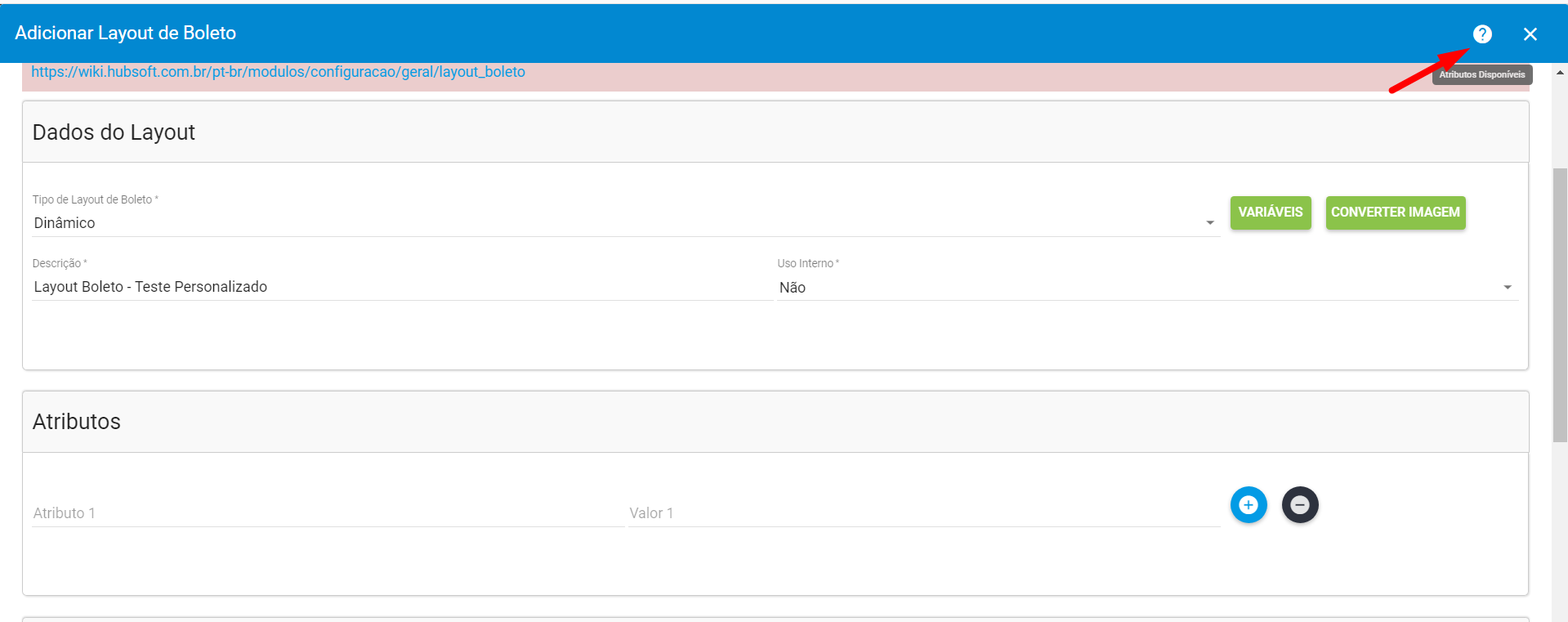Image resolution: width=1568 pixels, height=622 pixels.
Task: Focus the Descrição input field
Action: [402, 287]
